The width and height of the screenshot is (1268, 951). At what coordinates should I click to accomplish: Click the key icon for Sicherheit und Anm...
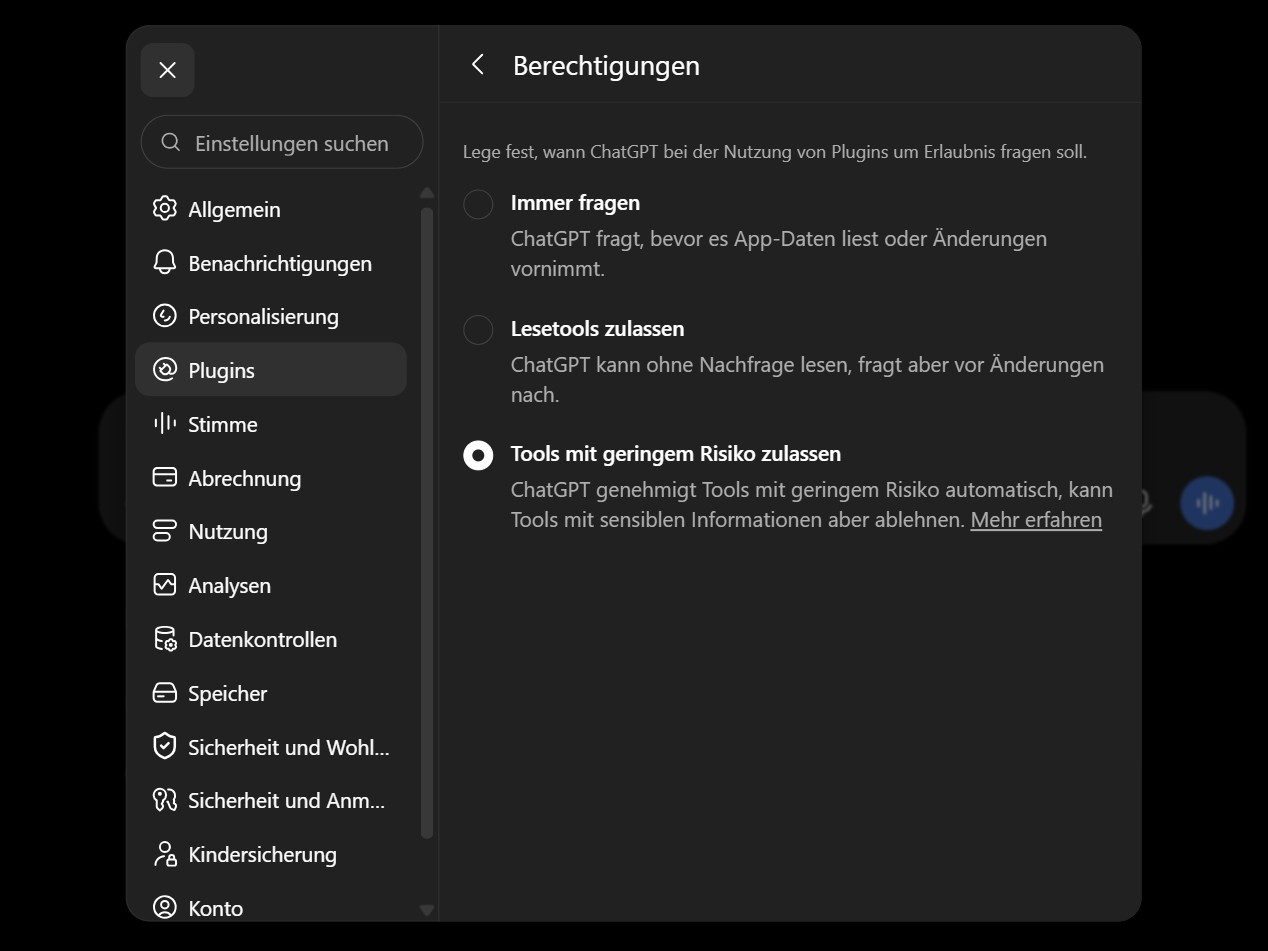click(x=164, y=800)
